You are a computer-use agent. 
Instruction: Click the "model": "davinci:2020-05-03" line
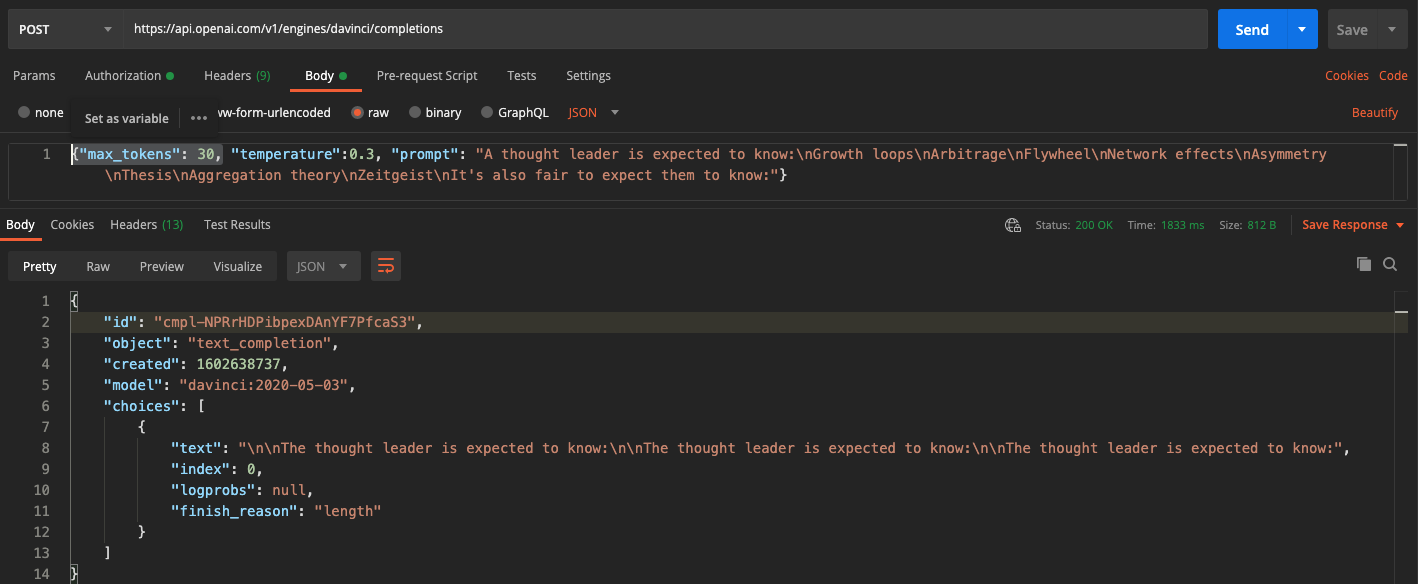click(229, 385)
